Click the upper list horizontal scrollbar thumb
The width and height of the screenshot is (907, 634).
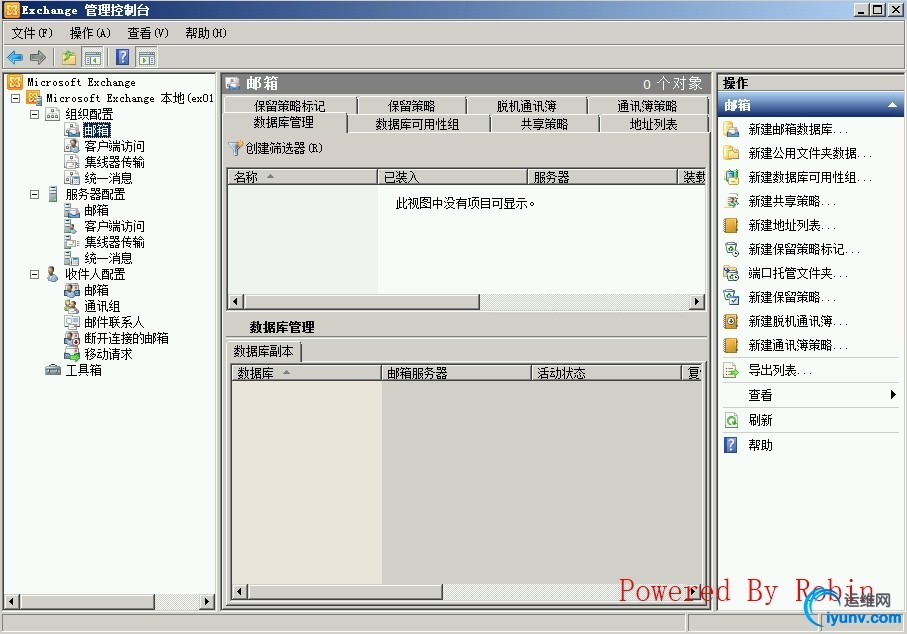pyautogui.click(x=362, y=301)
